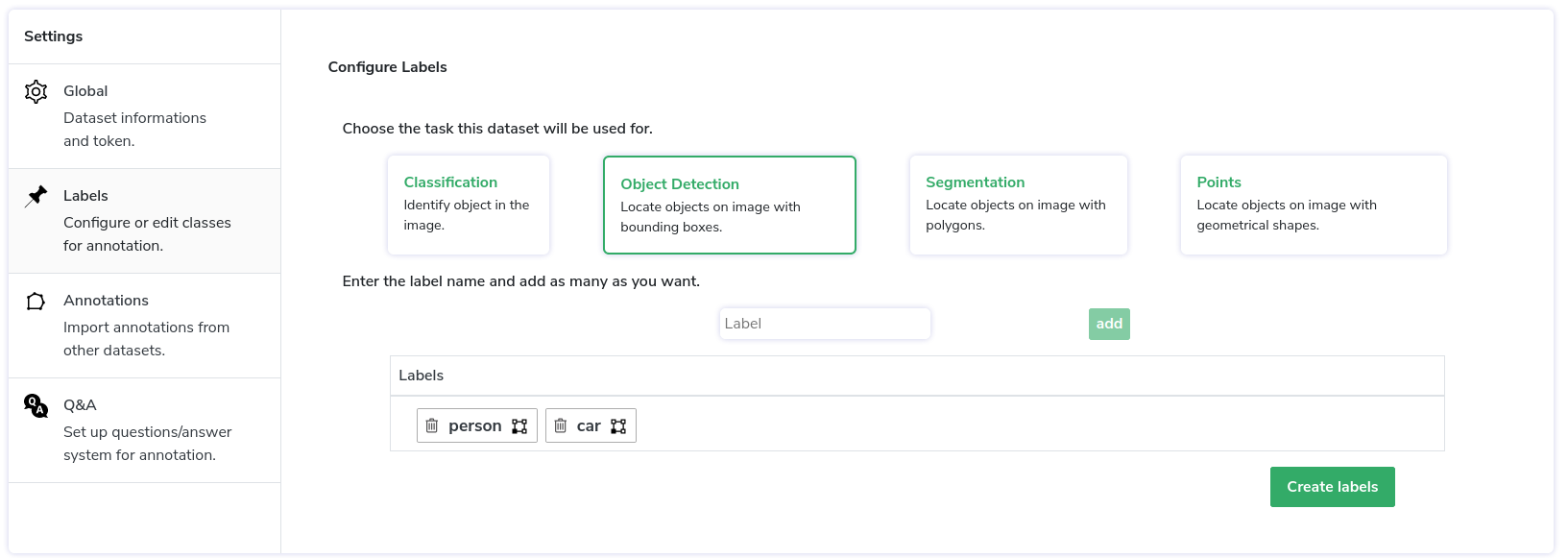Go to the Q&A settings section
Viewport: 1568px width, 558px height.
coord(144,430)
